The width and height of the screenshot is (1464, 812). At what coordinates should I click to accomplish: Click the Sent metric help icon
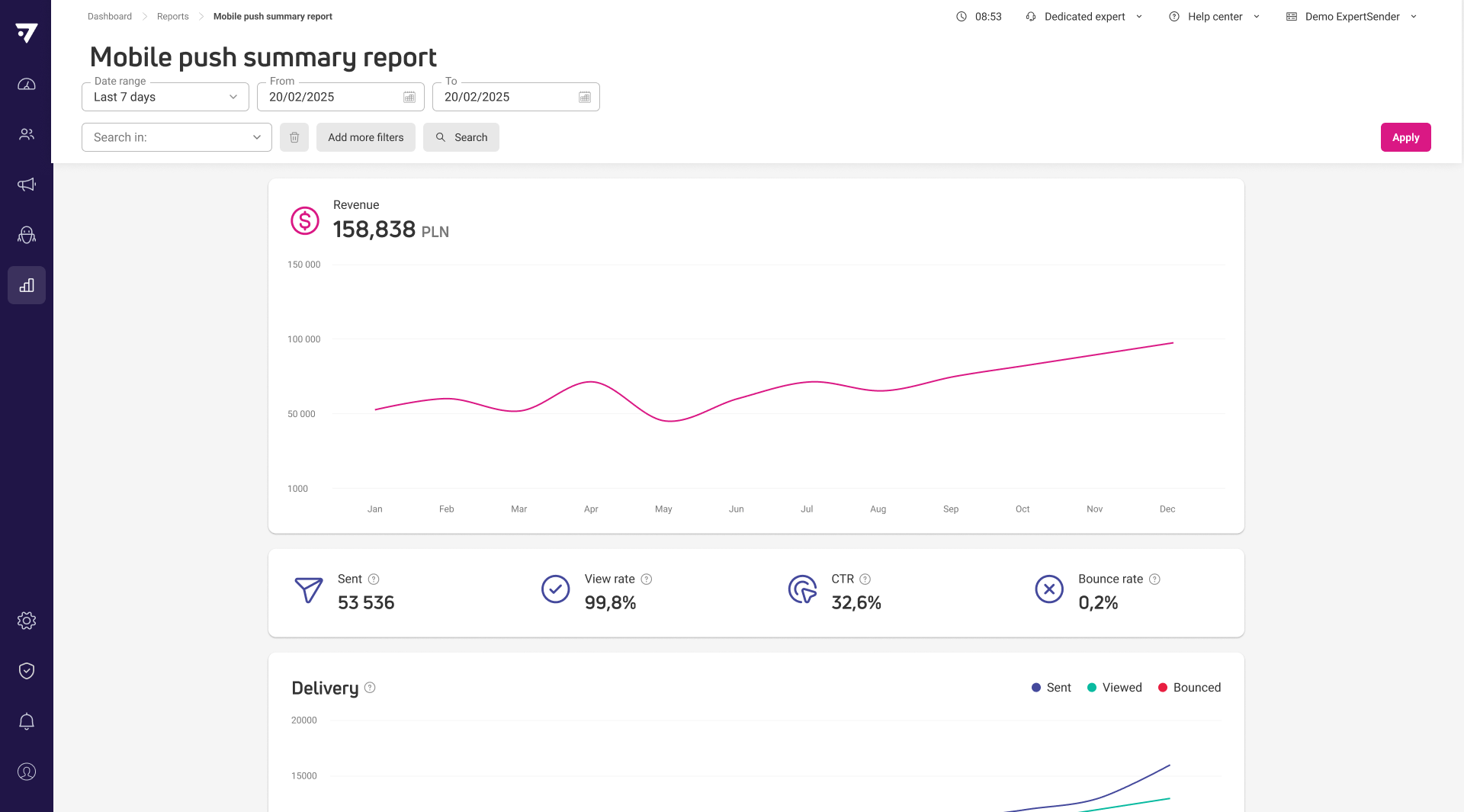click(x=374, y=579)
